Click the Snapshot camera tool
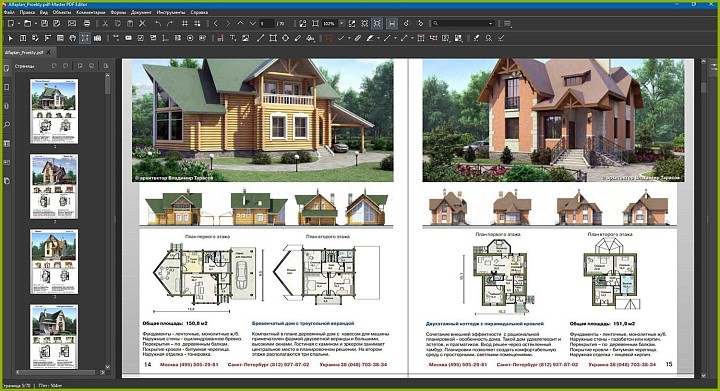 tap(97, 38)
